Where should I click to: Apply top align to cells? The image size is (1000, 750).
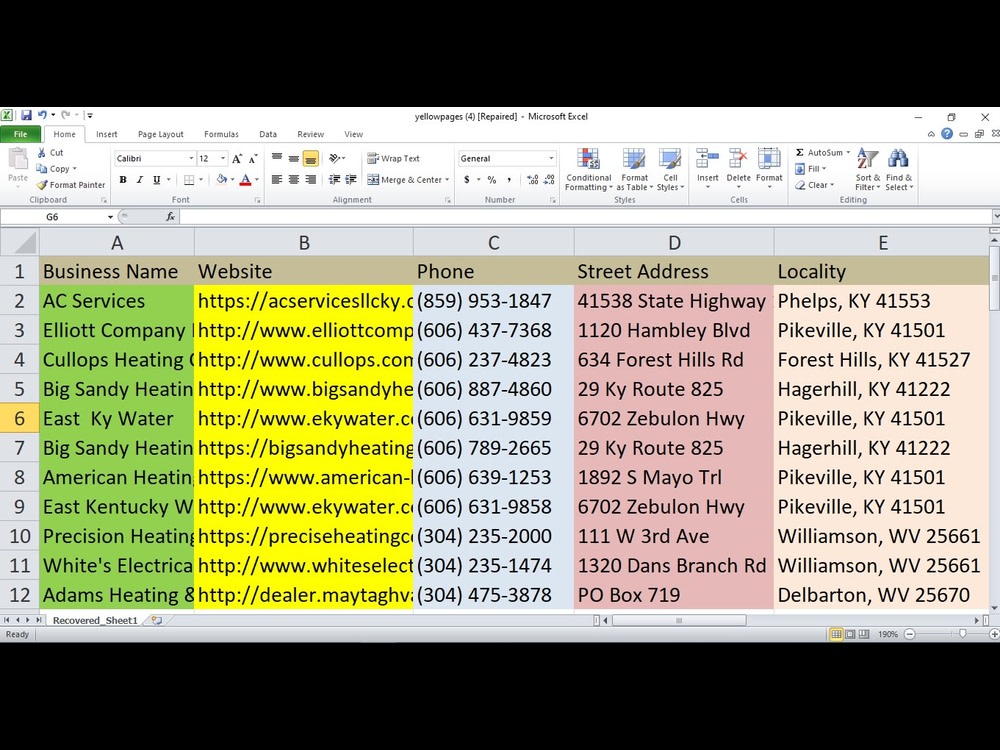coord(277,158)
